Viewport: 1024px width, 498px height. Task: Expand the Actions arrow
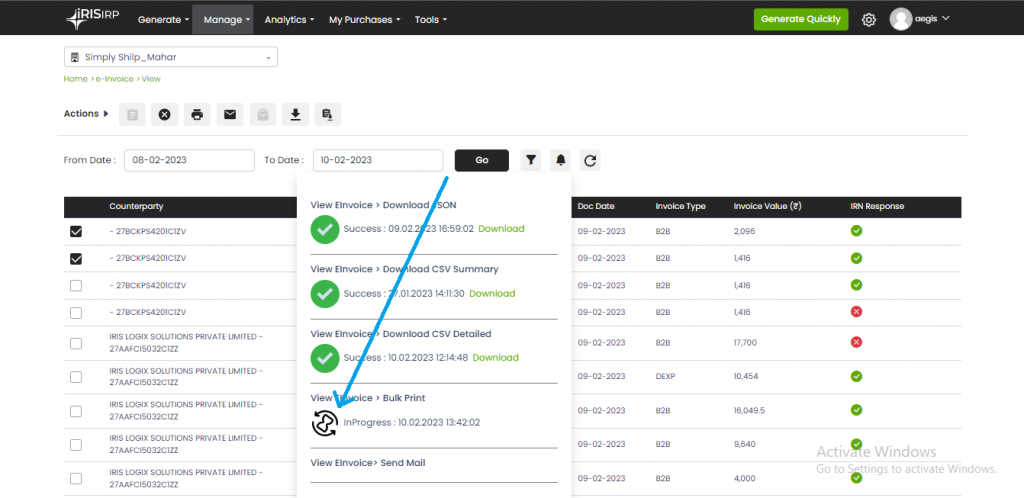pyautogui.click(x=106, y=114)
